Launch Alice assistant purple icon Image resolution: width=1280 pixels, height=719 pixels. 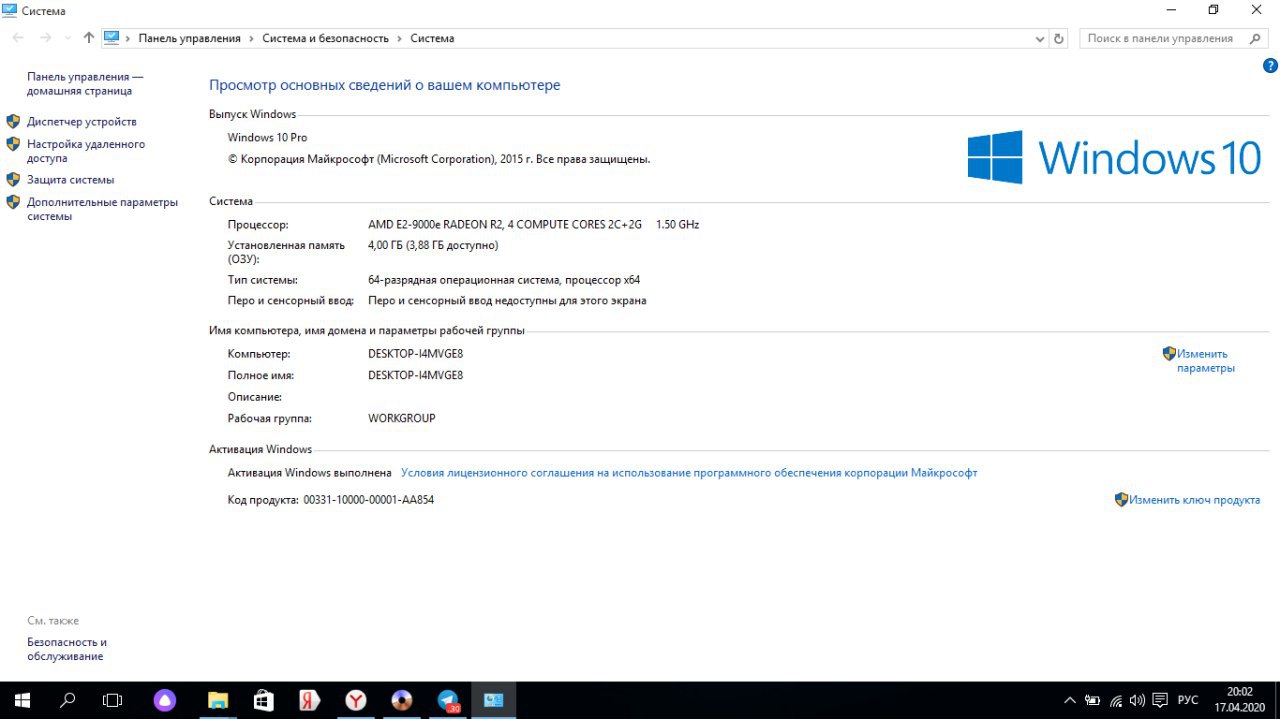click(165, 701)
